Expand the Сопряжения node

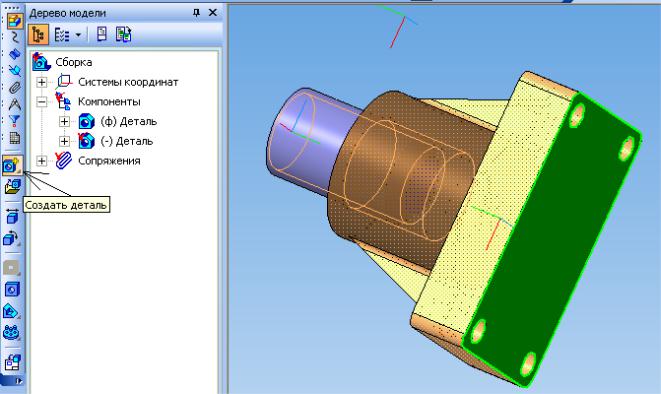coord(41,161)
